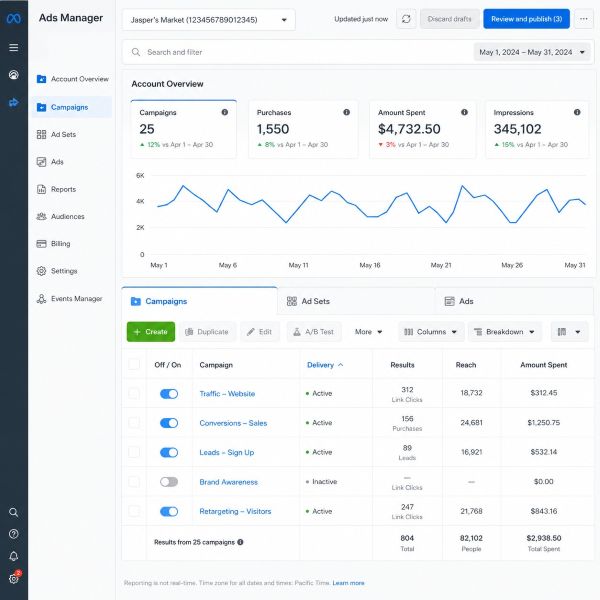Open search via magnifier in dark sidebar
The height and width of the screenshot is (600, 600).
tap(14, 512)
